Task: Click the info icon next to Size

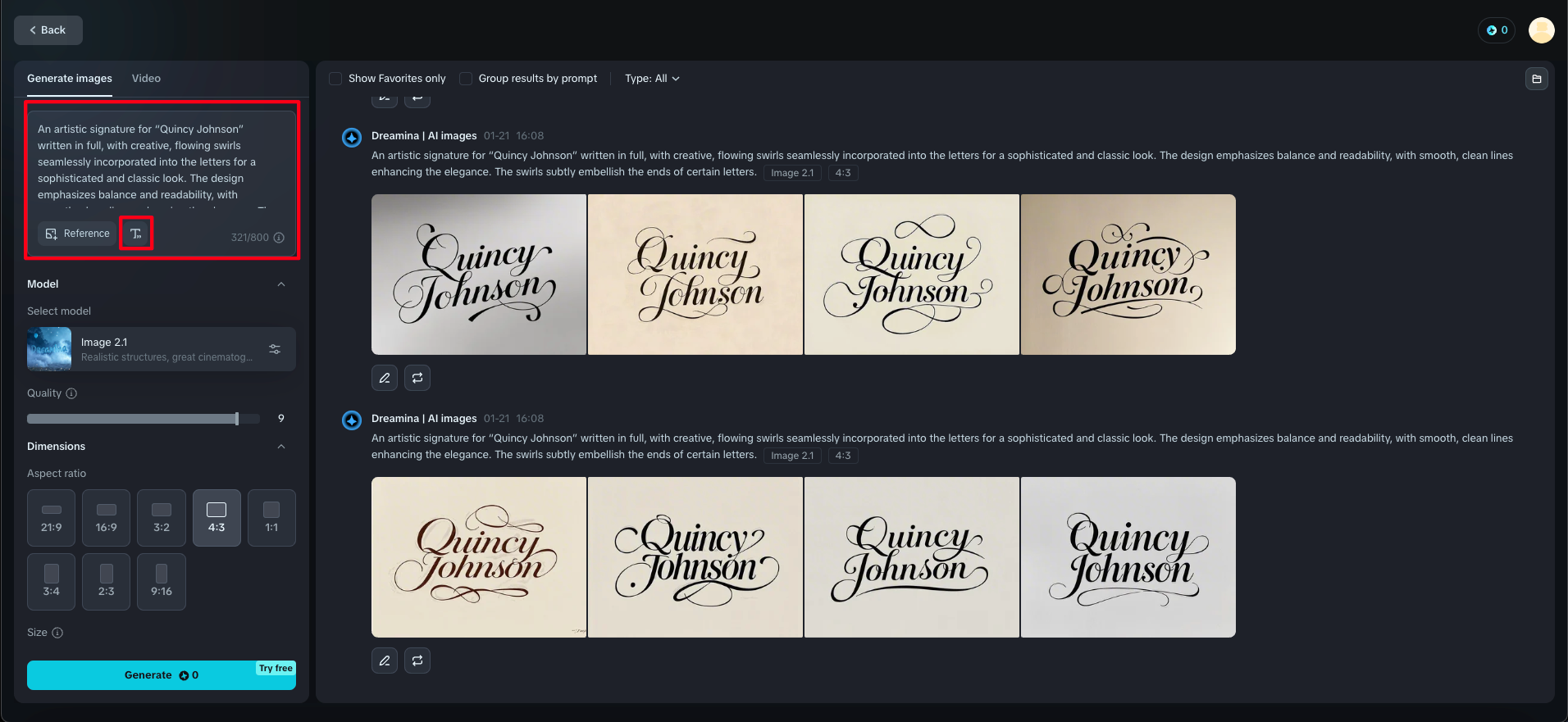Action: 57,633
